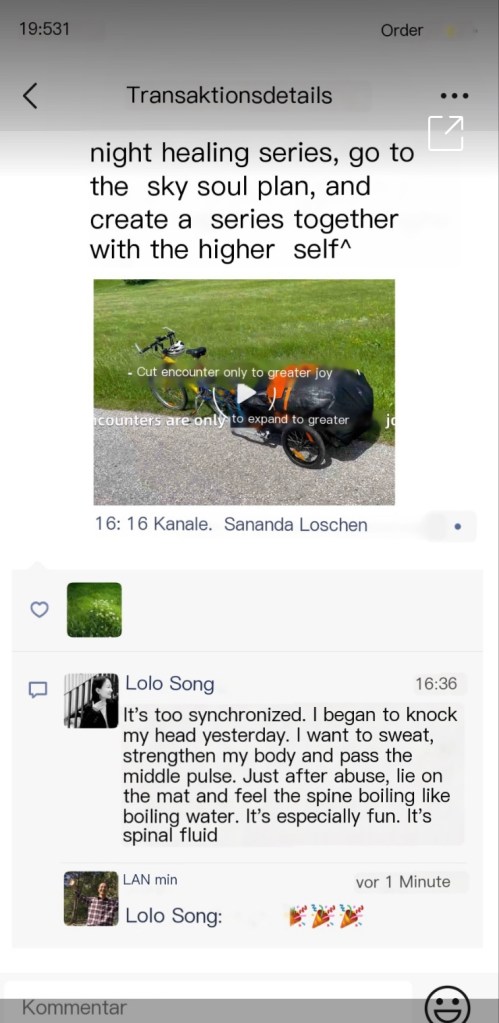Play the bicycle trailer video
This screenshot has height=1023, width=499.
[245, 393]
